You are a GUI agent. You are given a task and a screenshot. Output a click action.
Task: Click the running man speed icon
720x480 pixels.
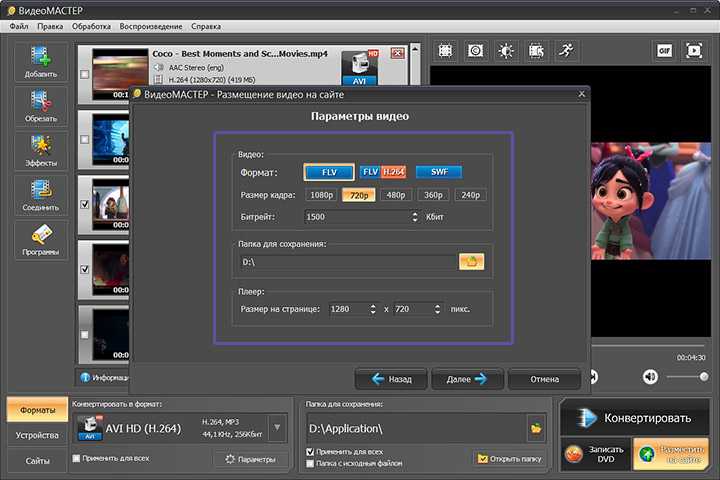click(566, 51)
